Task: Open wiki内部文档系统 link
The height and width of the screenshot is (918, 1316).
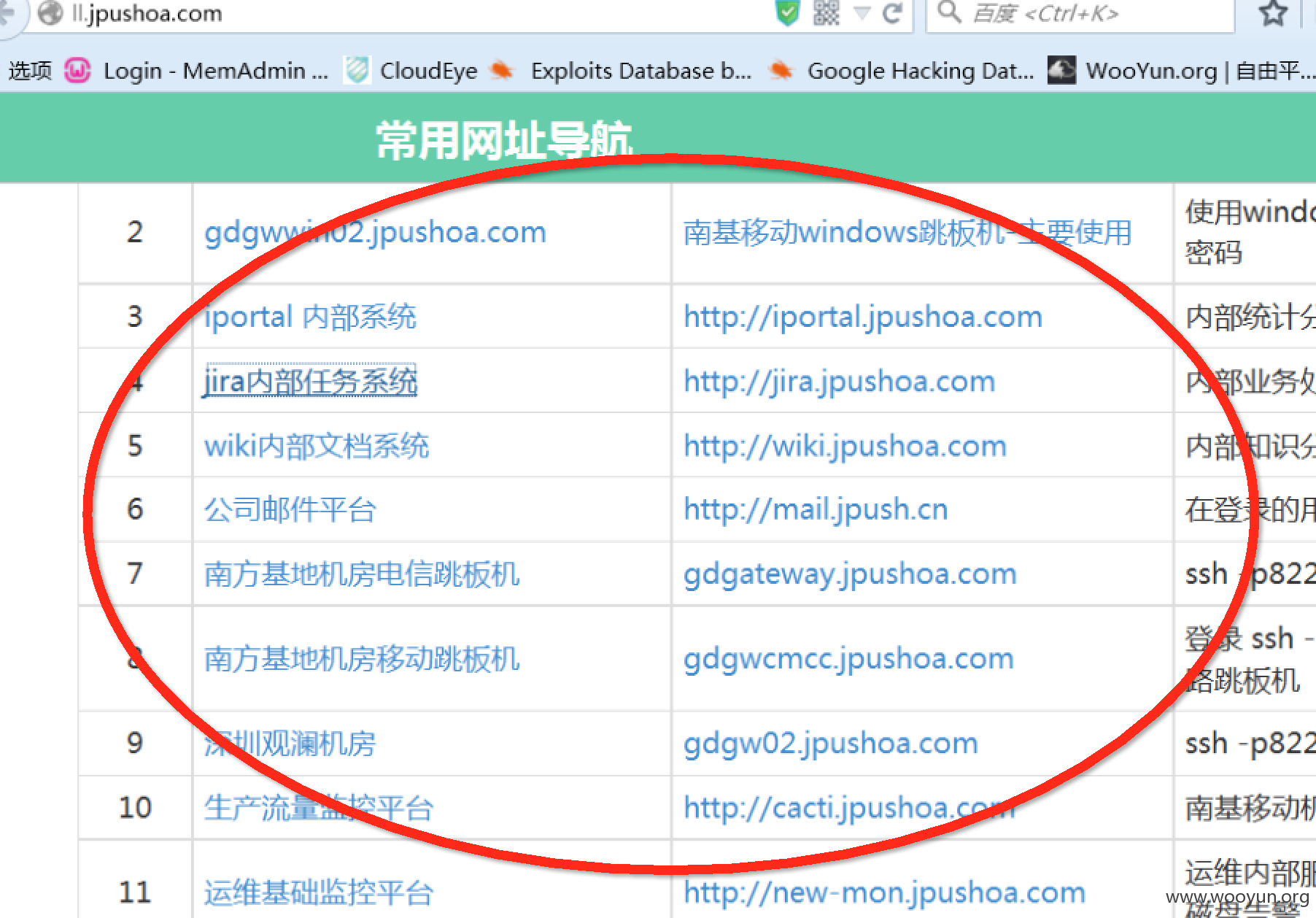Action: 317,446
